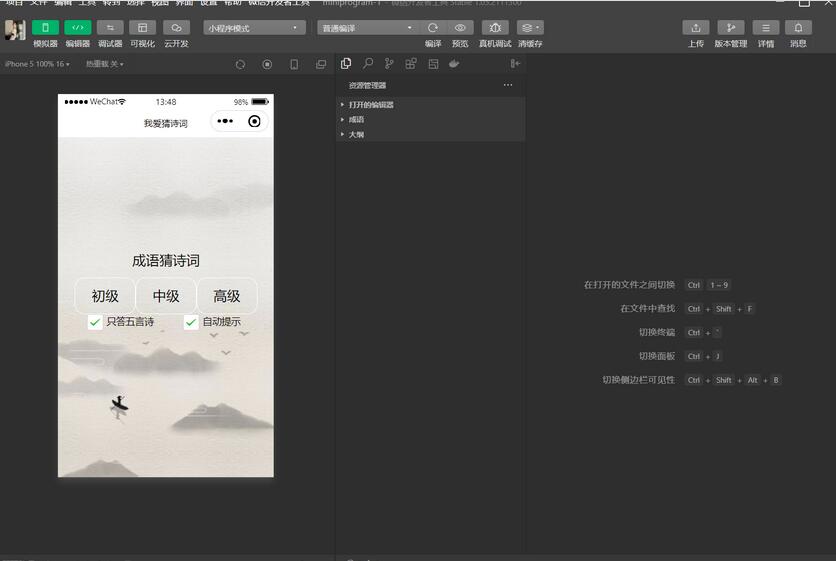Open the 文件 menu in menu bar
The image size is (836, 561).
click(x=38, y=2)
